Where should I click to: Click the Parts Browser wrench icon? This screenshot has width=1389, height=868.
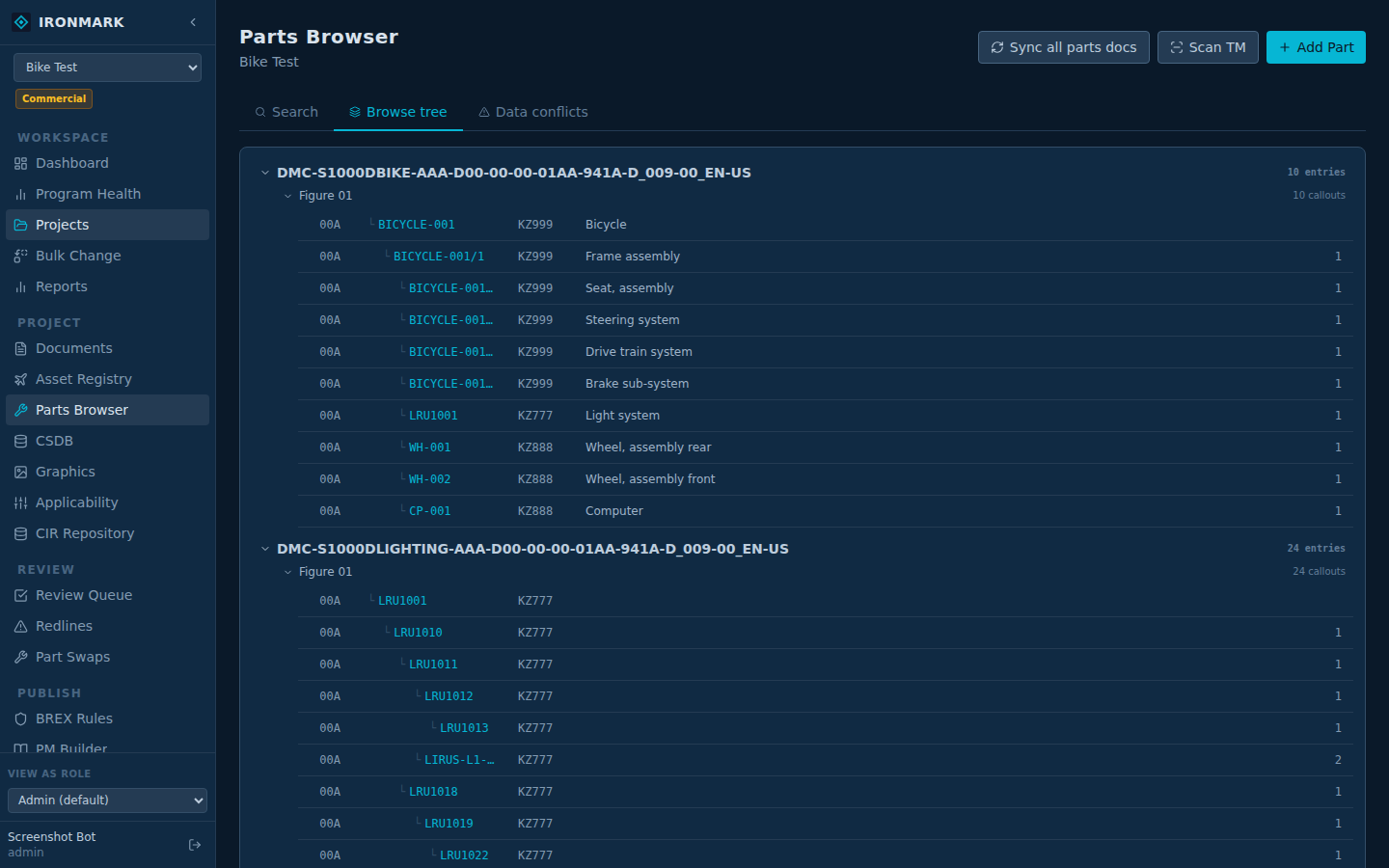(x=20, y=411)
